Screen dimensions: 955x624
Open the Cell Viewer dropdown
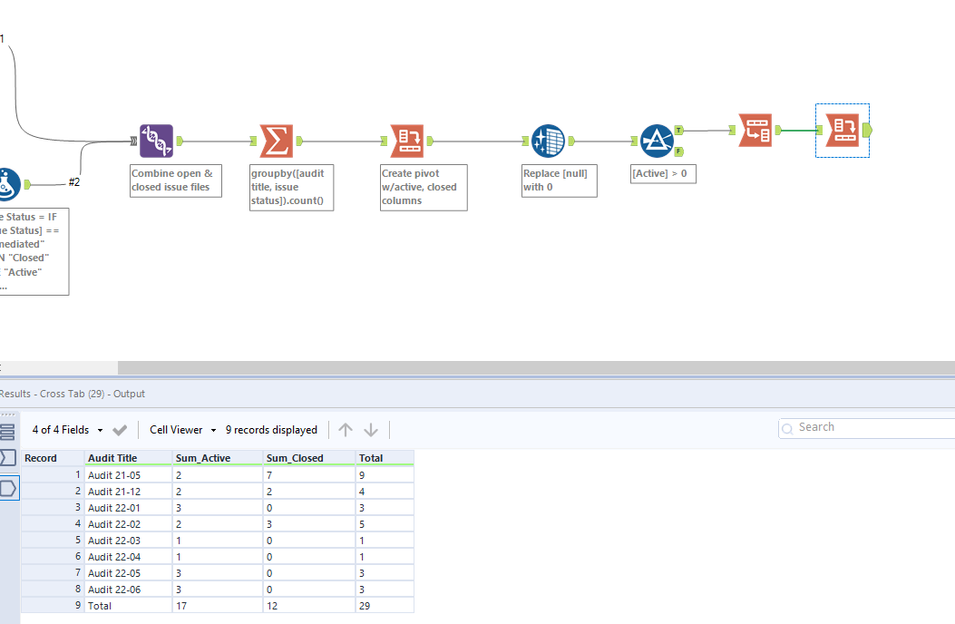pyautogui.click(x=183, y=430)
